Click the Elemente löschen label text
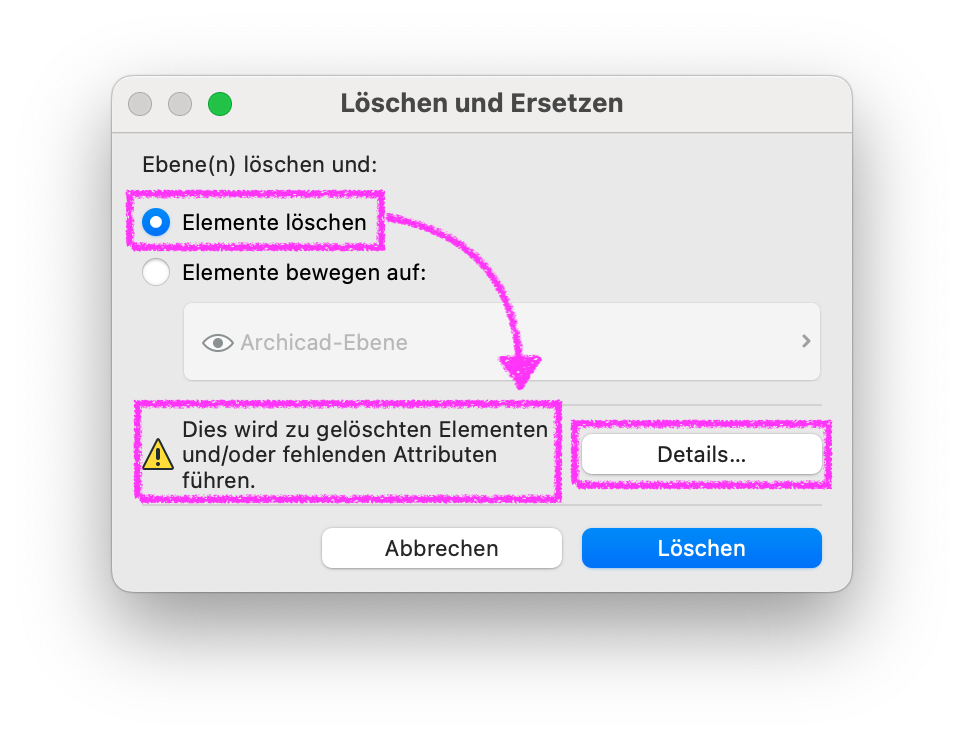 point(274,222)
